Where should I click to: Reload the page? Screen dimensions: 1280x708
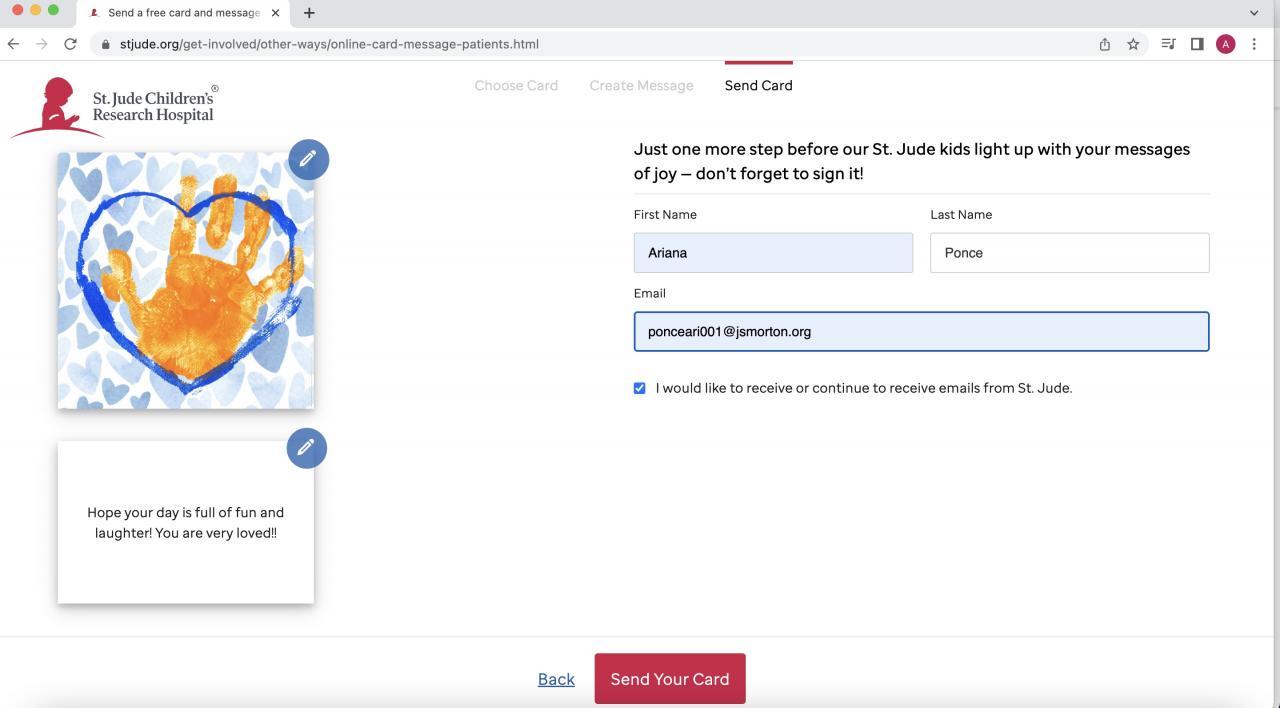[70, 44]
